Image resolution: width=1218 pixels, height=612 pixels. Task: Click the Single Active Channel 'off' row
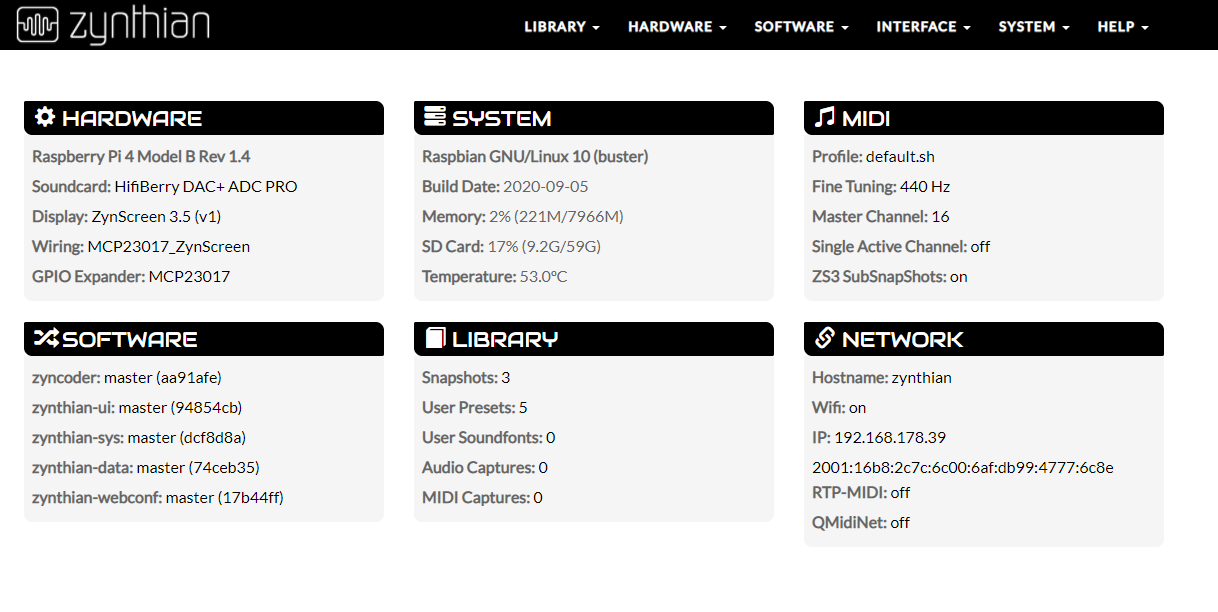[x=901, y=246]
